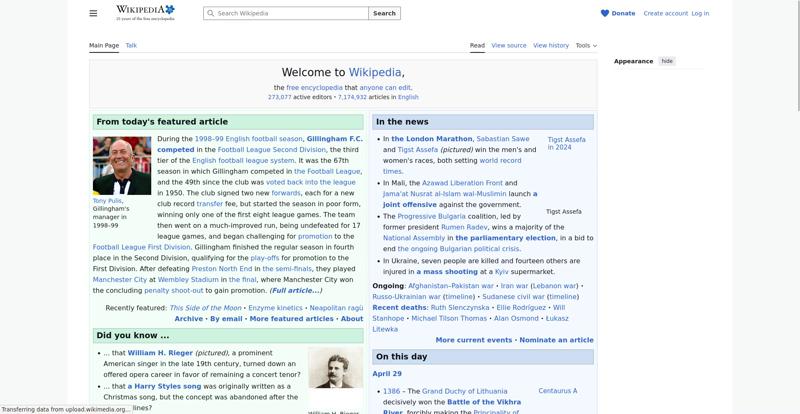
Task: Expand the Tools dropdown menu
Action: [586, 45]
